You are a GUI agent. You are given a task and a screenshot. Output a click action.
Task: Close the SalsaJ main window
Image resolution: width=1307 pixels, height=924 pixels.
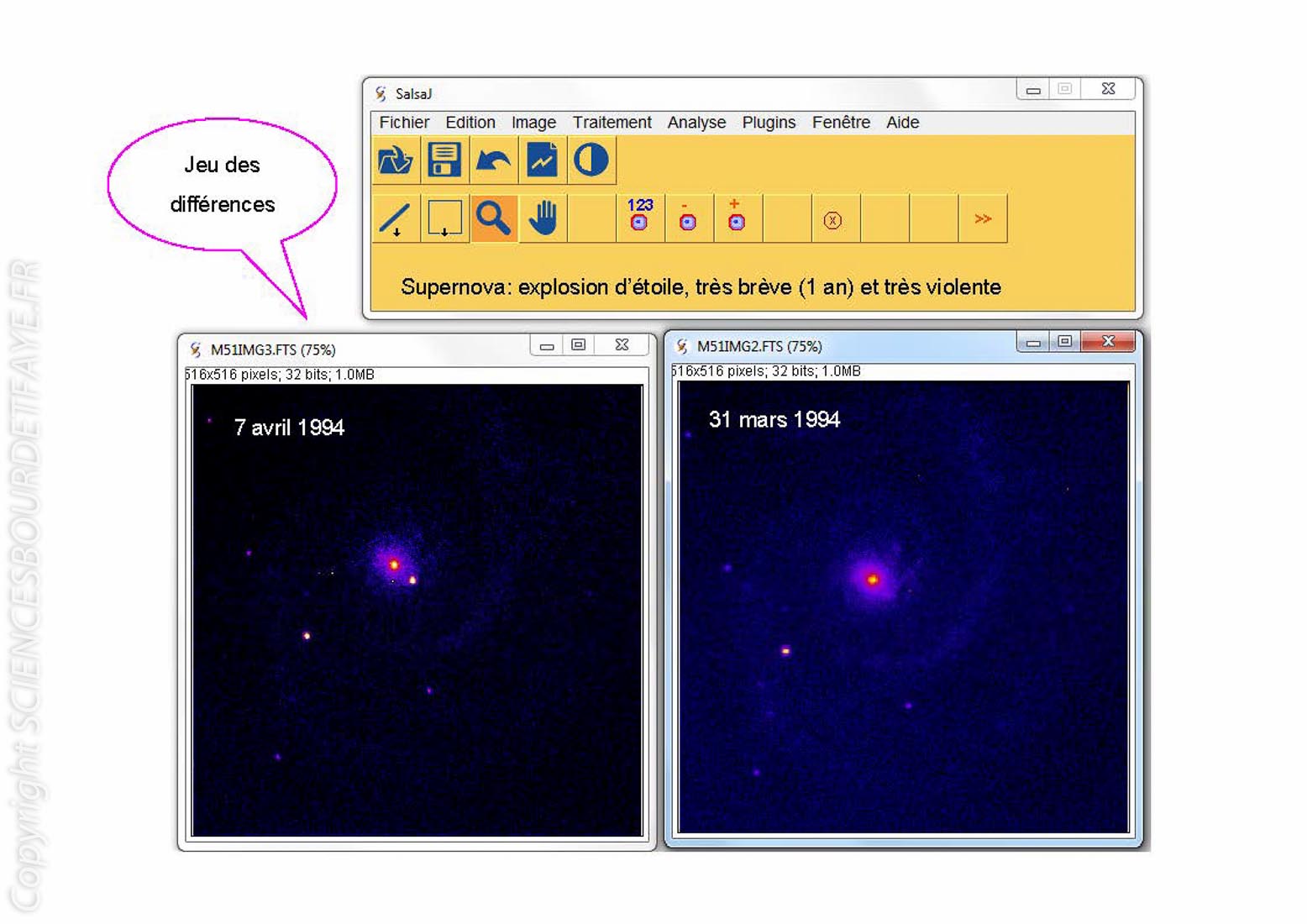click(1109, 89)
